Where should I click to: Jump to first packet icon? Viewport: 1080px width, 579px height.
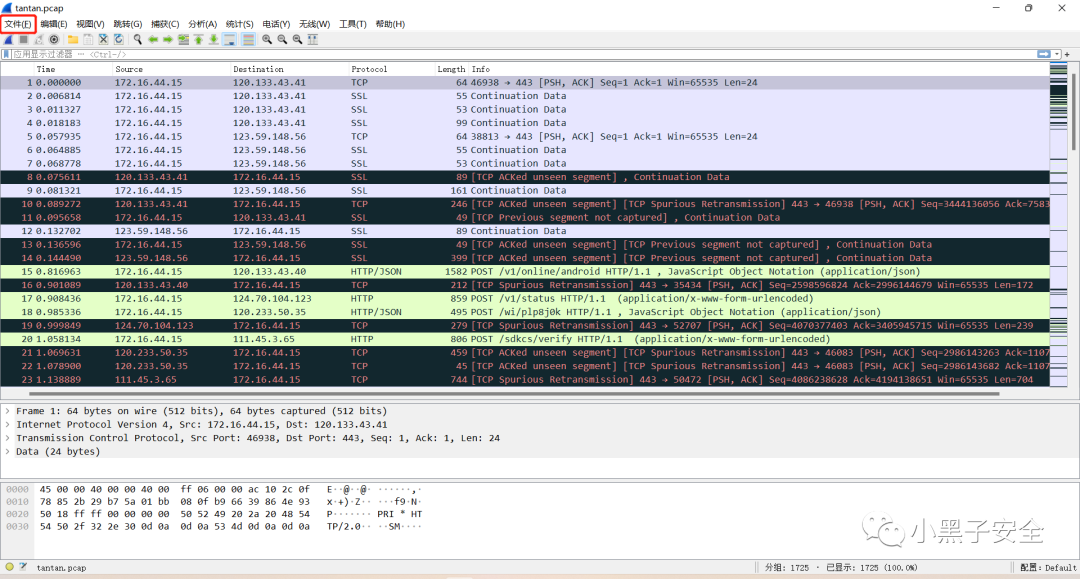point(198,40)
